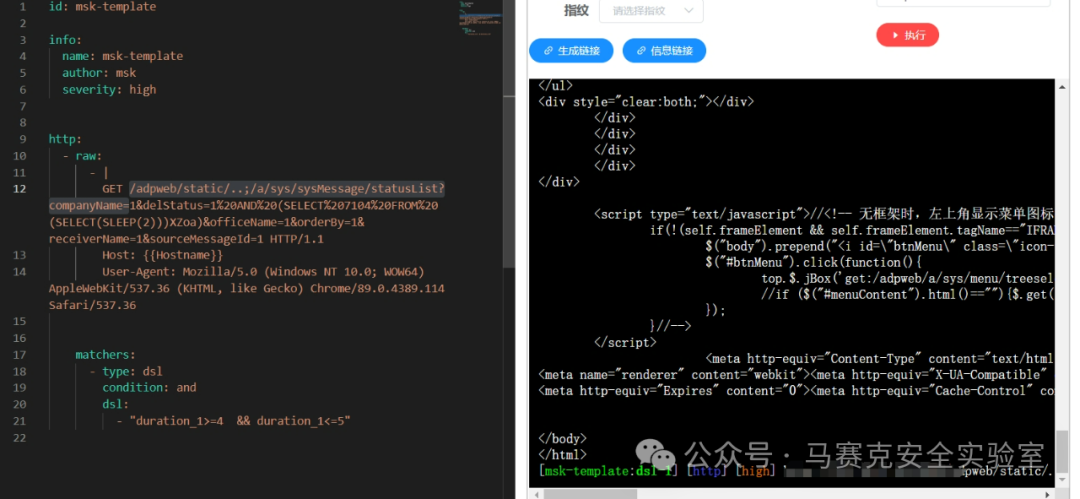Click the red 执行 run button
This screenshot has height=499, width=1080.
coord(907,35)
